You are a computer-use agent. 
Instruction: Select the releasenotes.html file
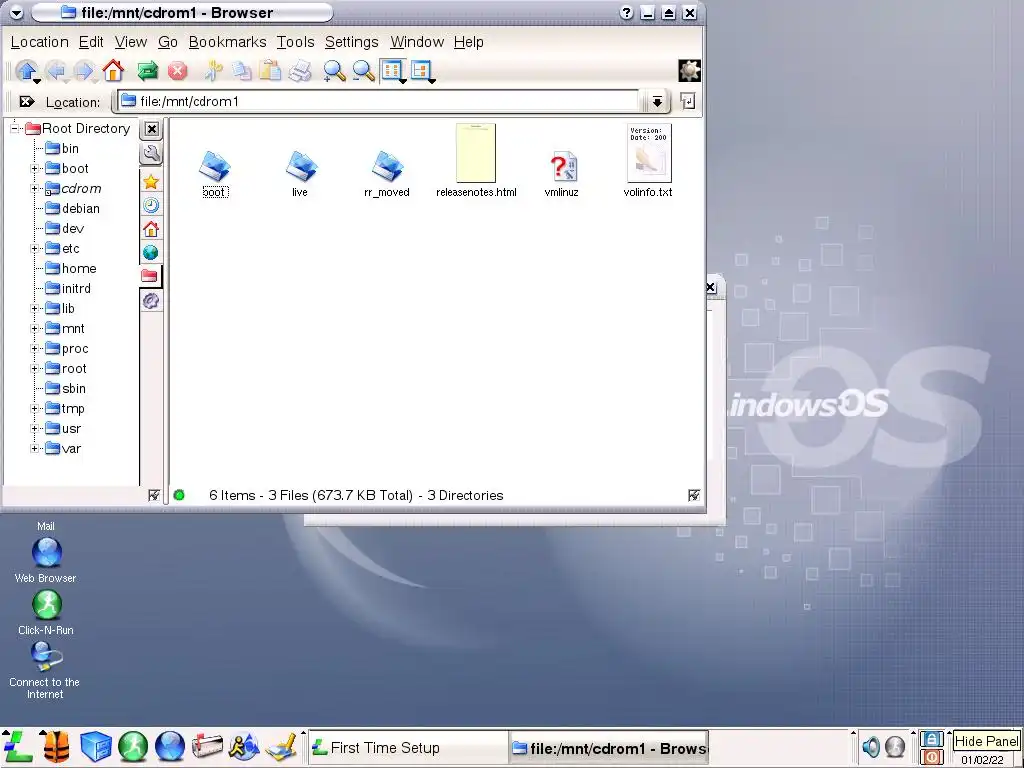coord(476,161)
